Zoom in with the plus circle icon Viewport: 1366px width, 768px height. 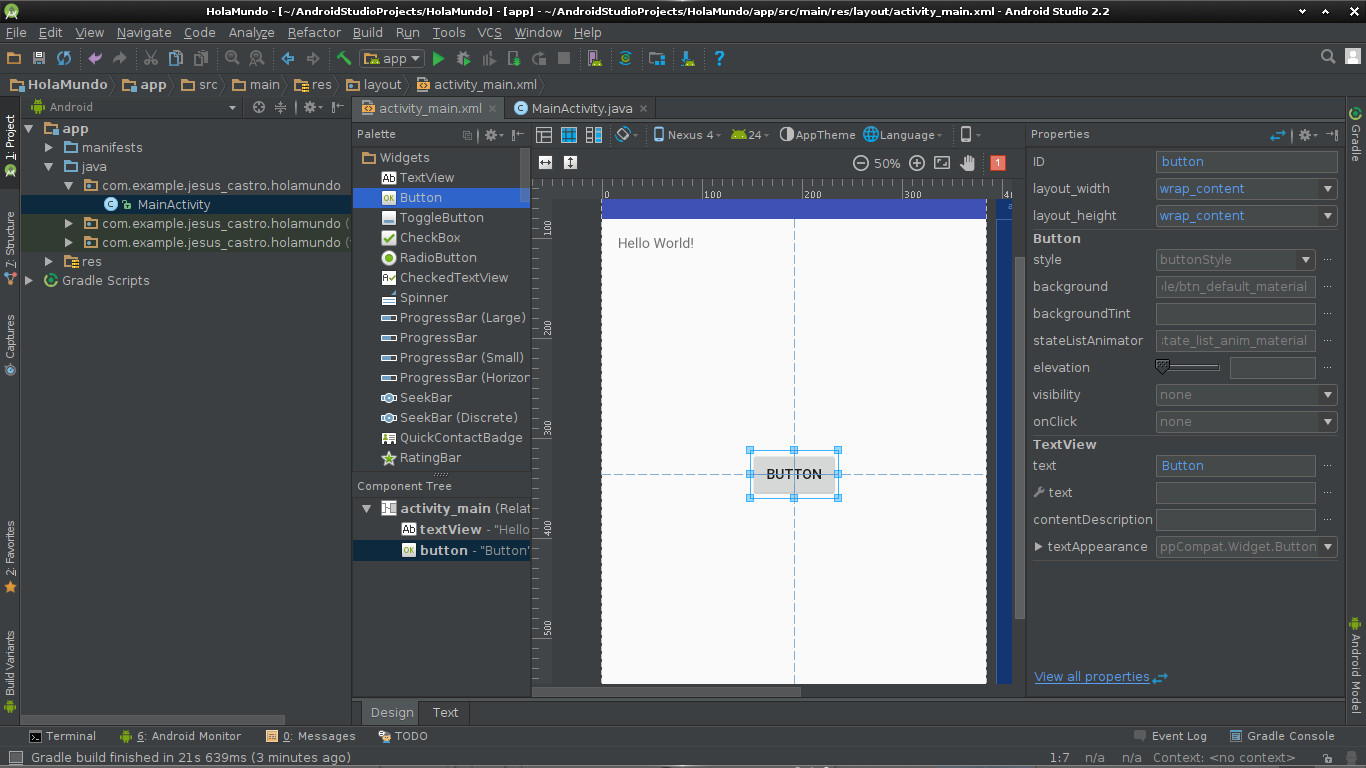[917, 163]
